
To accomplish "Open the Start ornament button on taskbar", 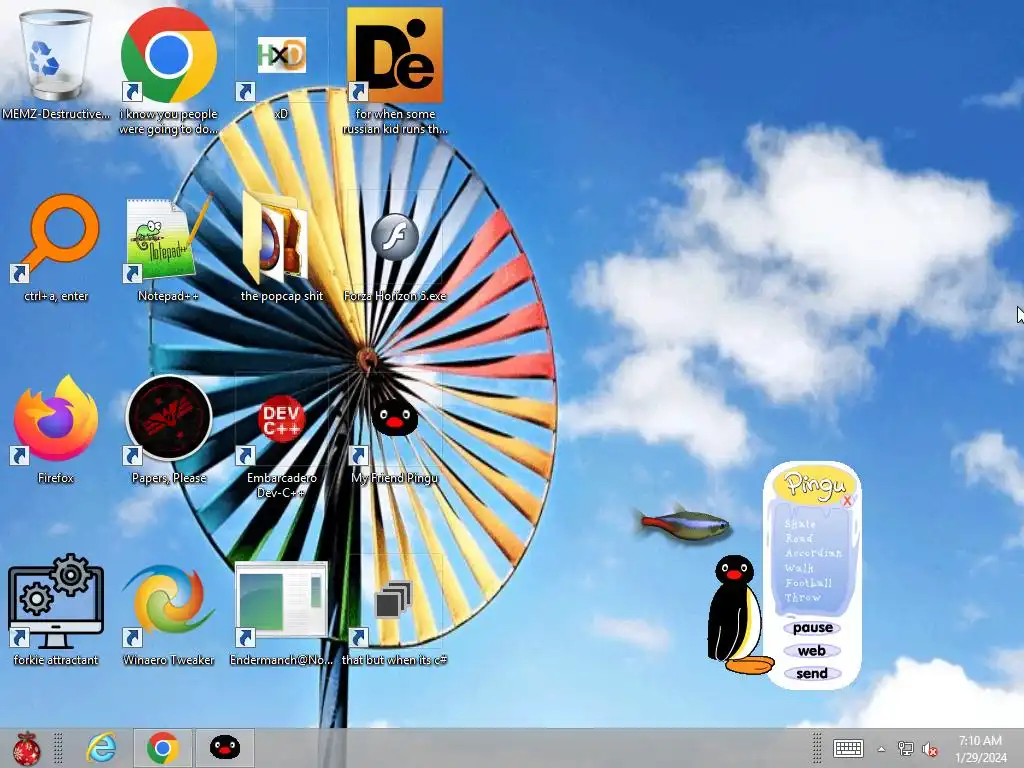I will (26, 748).
